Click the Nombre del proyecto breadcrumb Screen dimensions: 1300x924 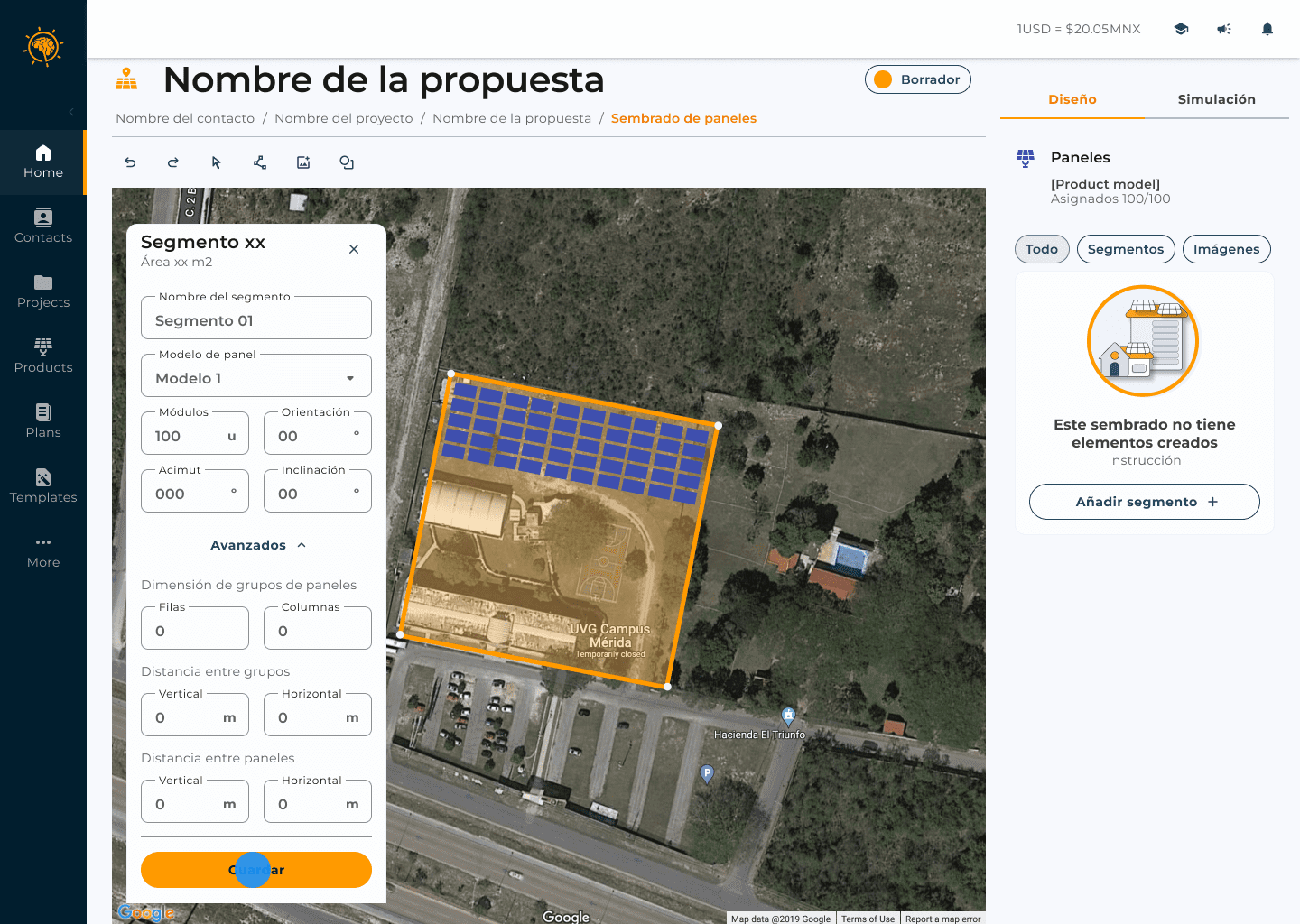[x=343, y=118]
